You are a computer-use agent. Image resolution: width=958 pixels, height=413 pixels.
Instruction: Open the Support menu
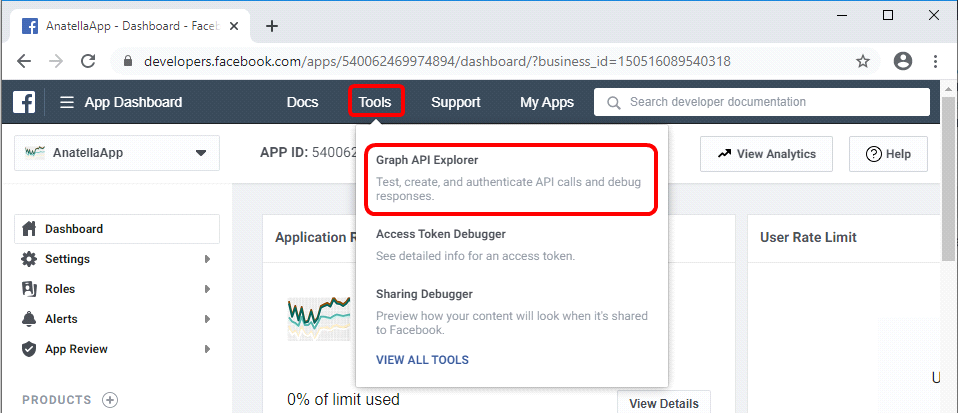click(456, 102)
